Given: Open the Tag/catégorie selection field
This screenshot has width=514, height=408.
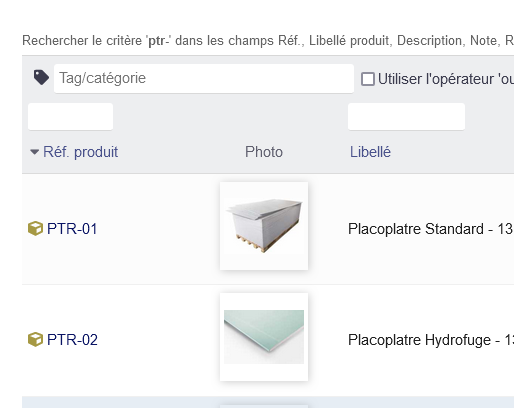Looking at the screenshot, I should [x=204, y=78].
